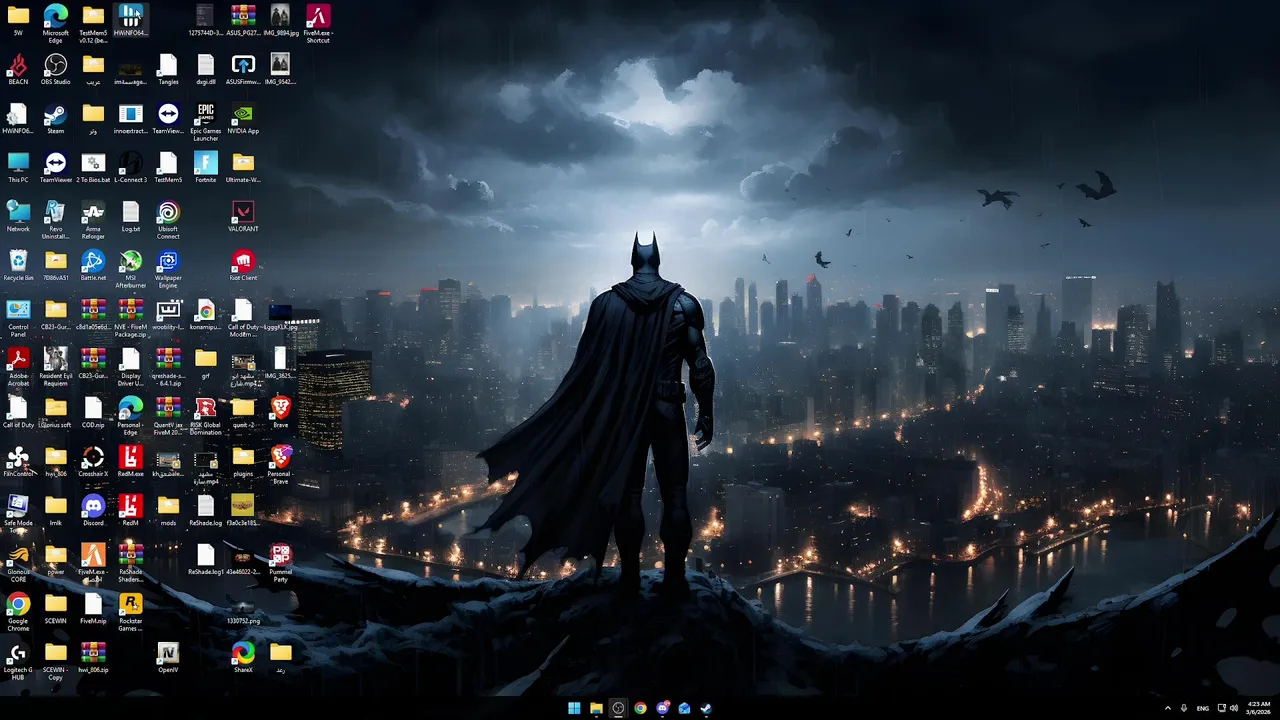Expand the hidden system tray icons
Image resolution: width=1280 pixels, height=720 pixels.
coord(1167,708)
